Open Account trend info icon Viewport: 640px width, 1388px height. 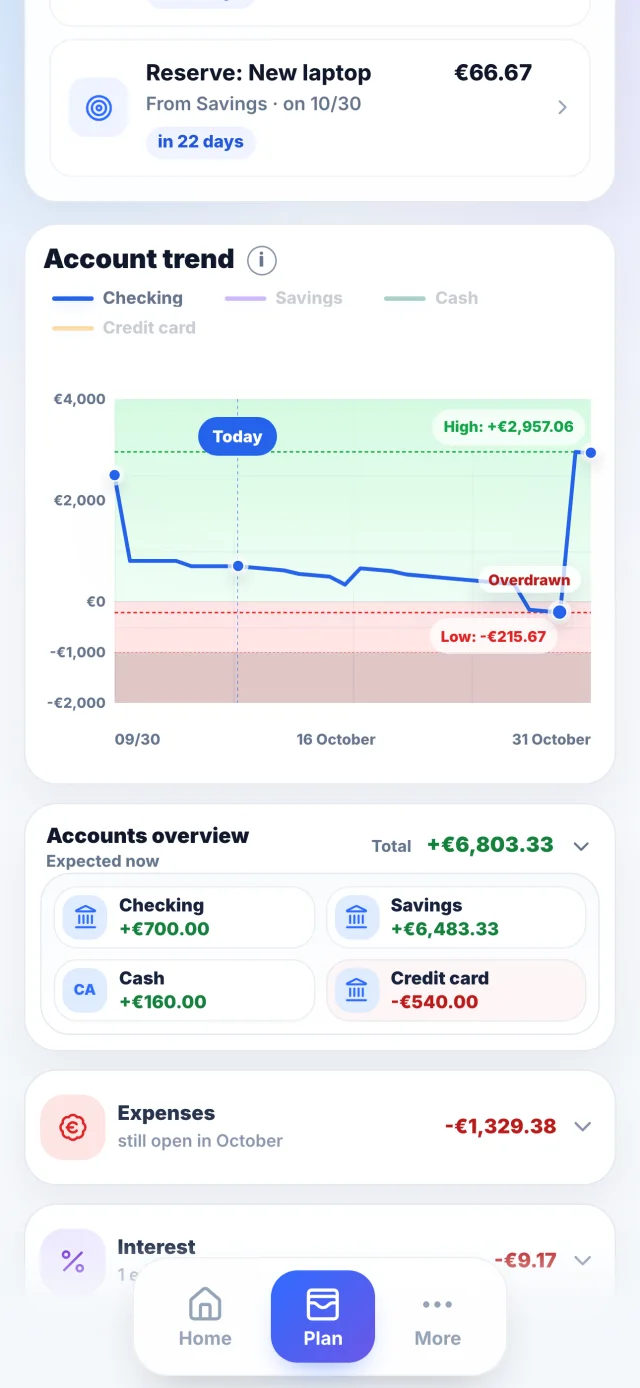(x=261, y=261)
